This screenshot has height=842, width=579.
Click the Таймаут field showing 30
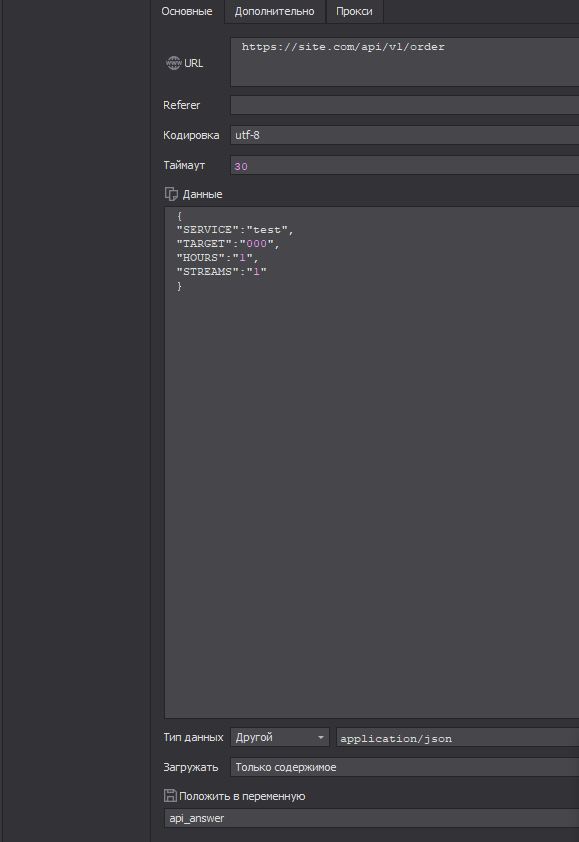[x=404, y=165]
